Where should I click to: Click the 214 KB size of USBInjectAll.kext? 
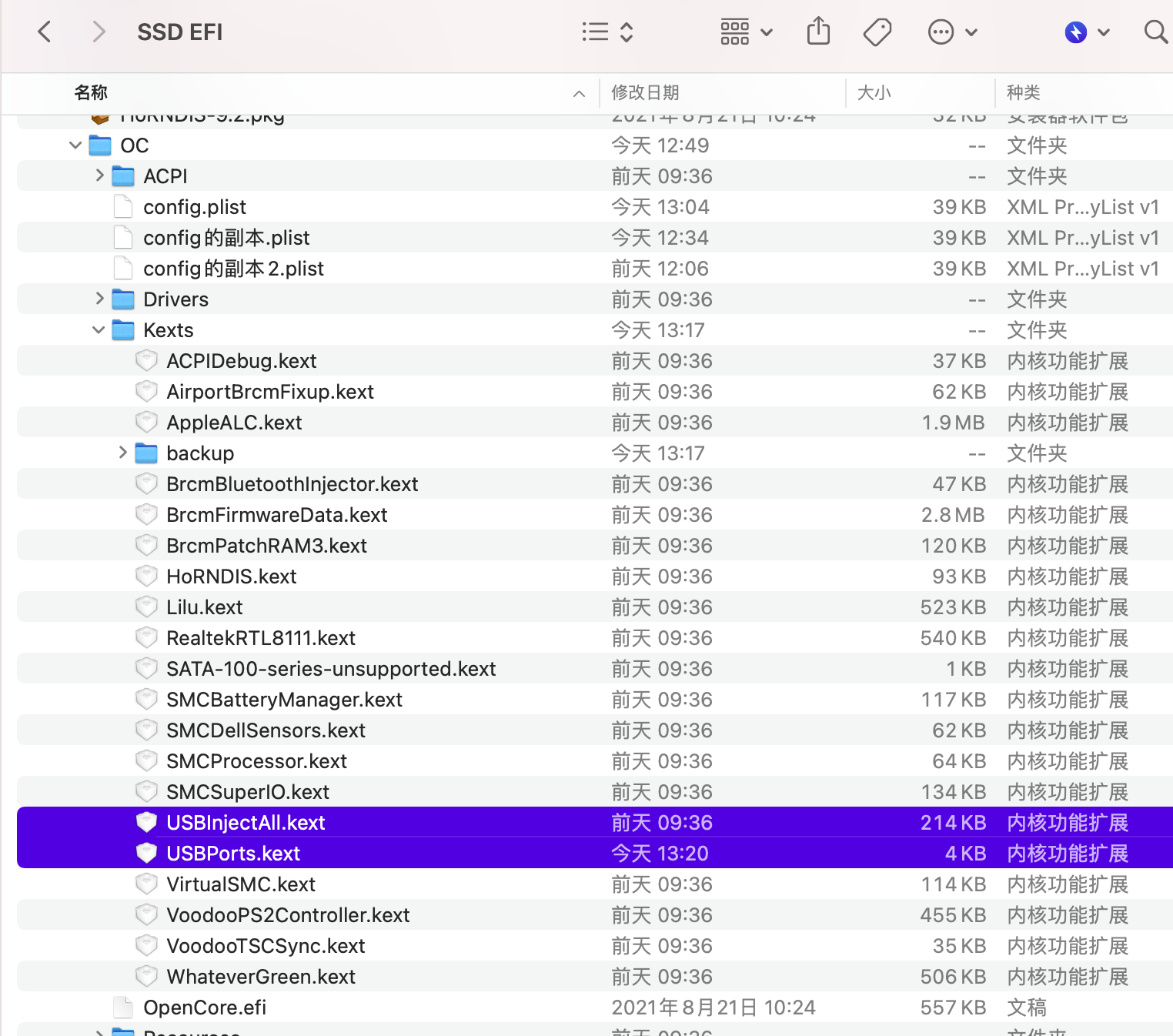[x=954, y=823]
